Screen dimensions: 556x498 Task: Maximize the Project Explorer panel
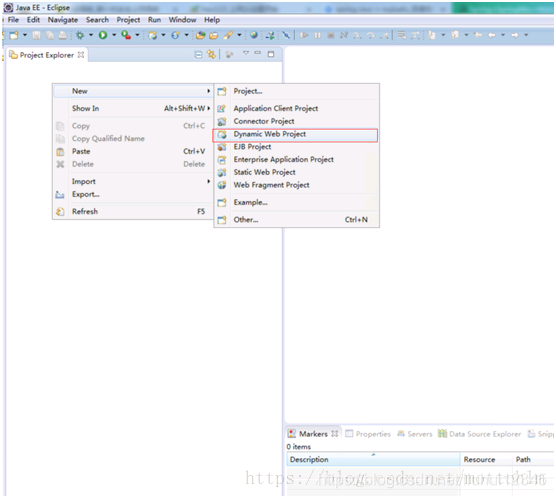[x=271, y=54]
